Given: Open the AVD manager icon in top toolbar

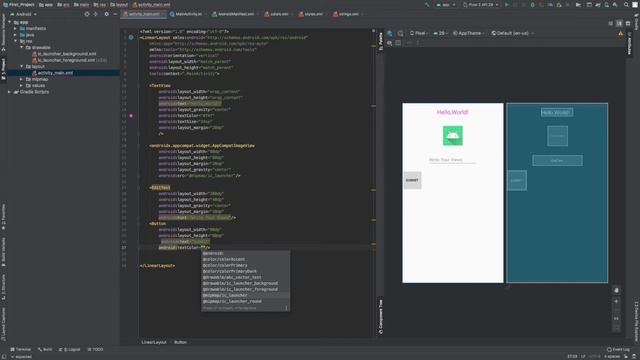Looking at the screenshot, I should click(x=607, y=5).
